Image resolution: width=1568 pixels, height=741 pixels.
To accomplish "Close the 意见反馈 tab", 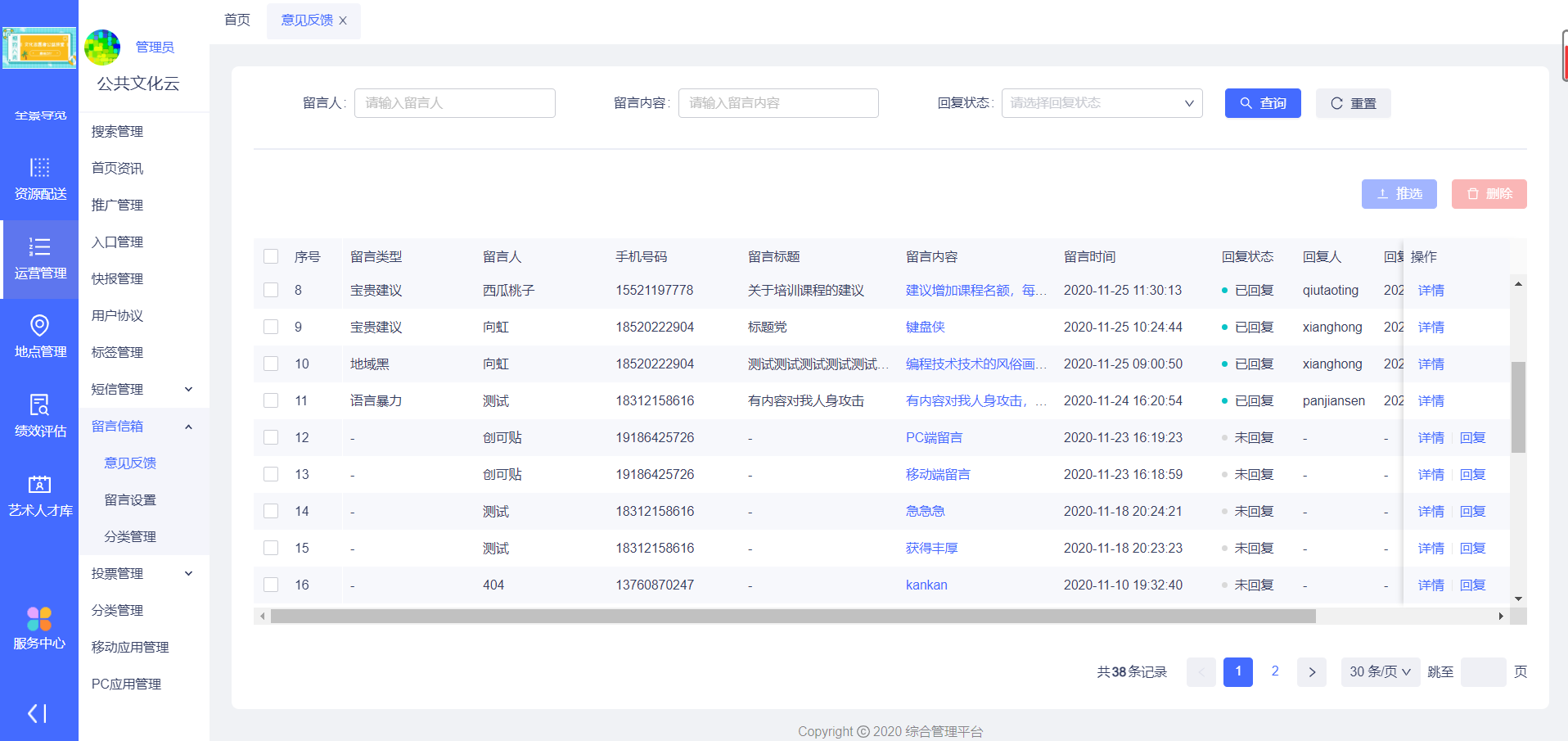I will coord(343,20).
